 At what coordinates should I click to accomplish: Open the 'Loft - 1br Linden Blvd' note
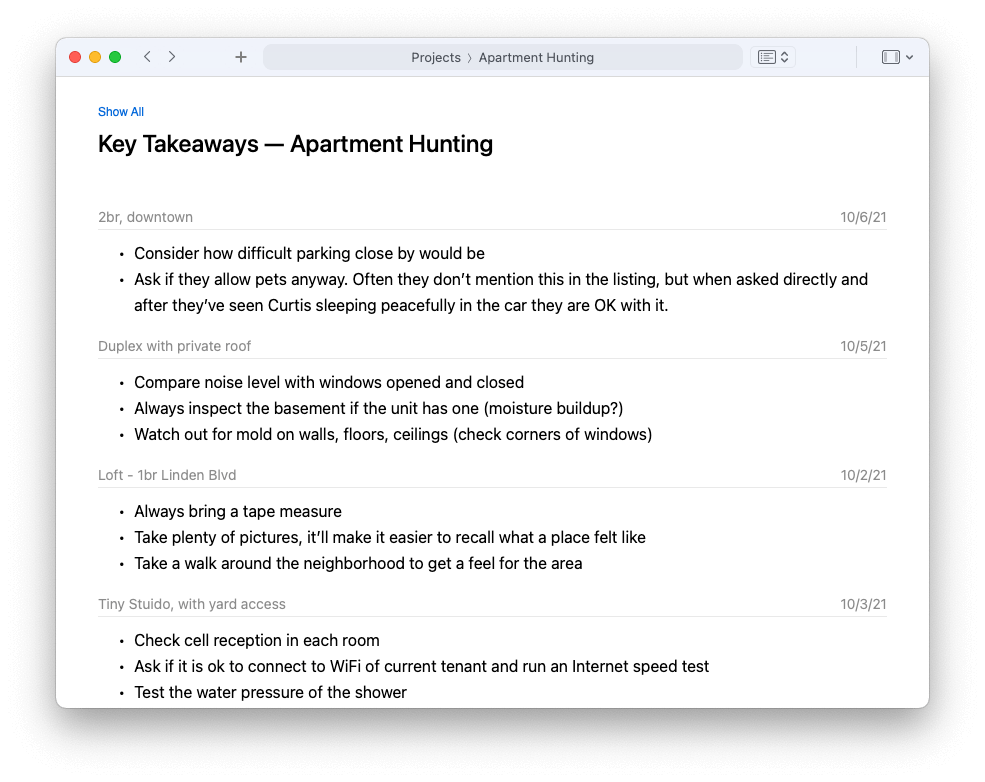[x=166, y=475]
